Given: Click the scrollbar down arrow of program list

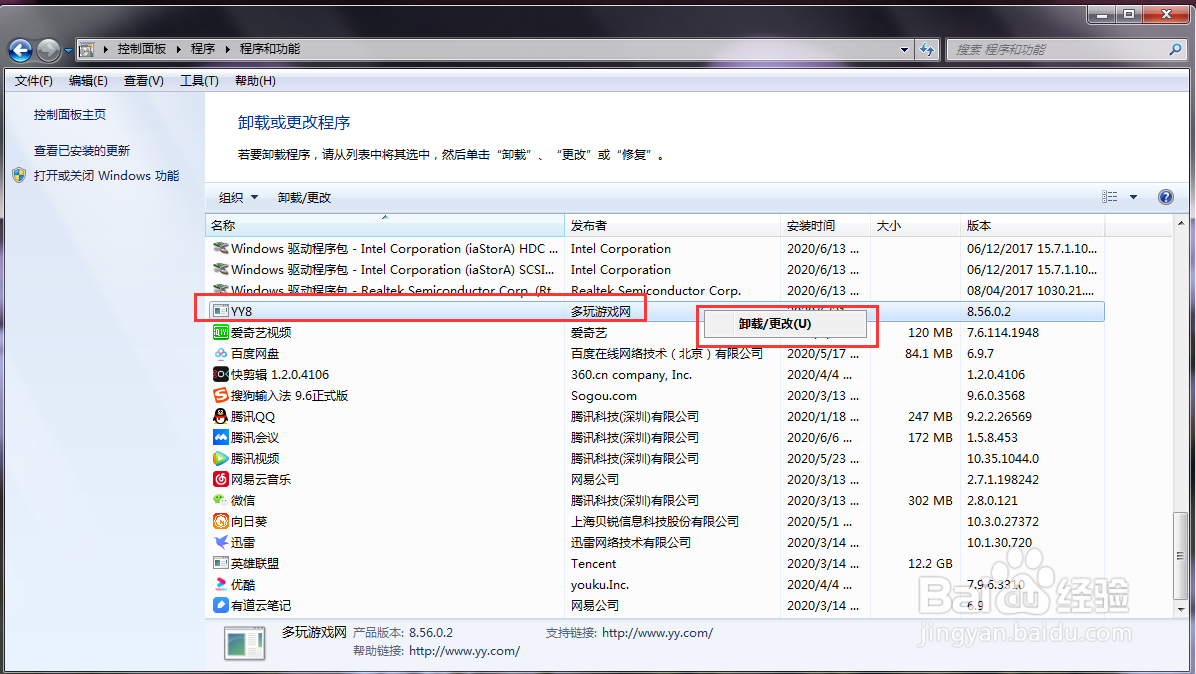Looking at the screenshot, I should 1181,609.
